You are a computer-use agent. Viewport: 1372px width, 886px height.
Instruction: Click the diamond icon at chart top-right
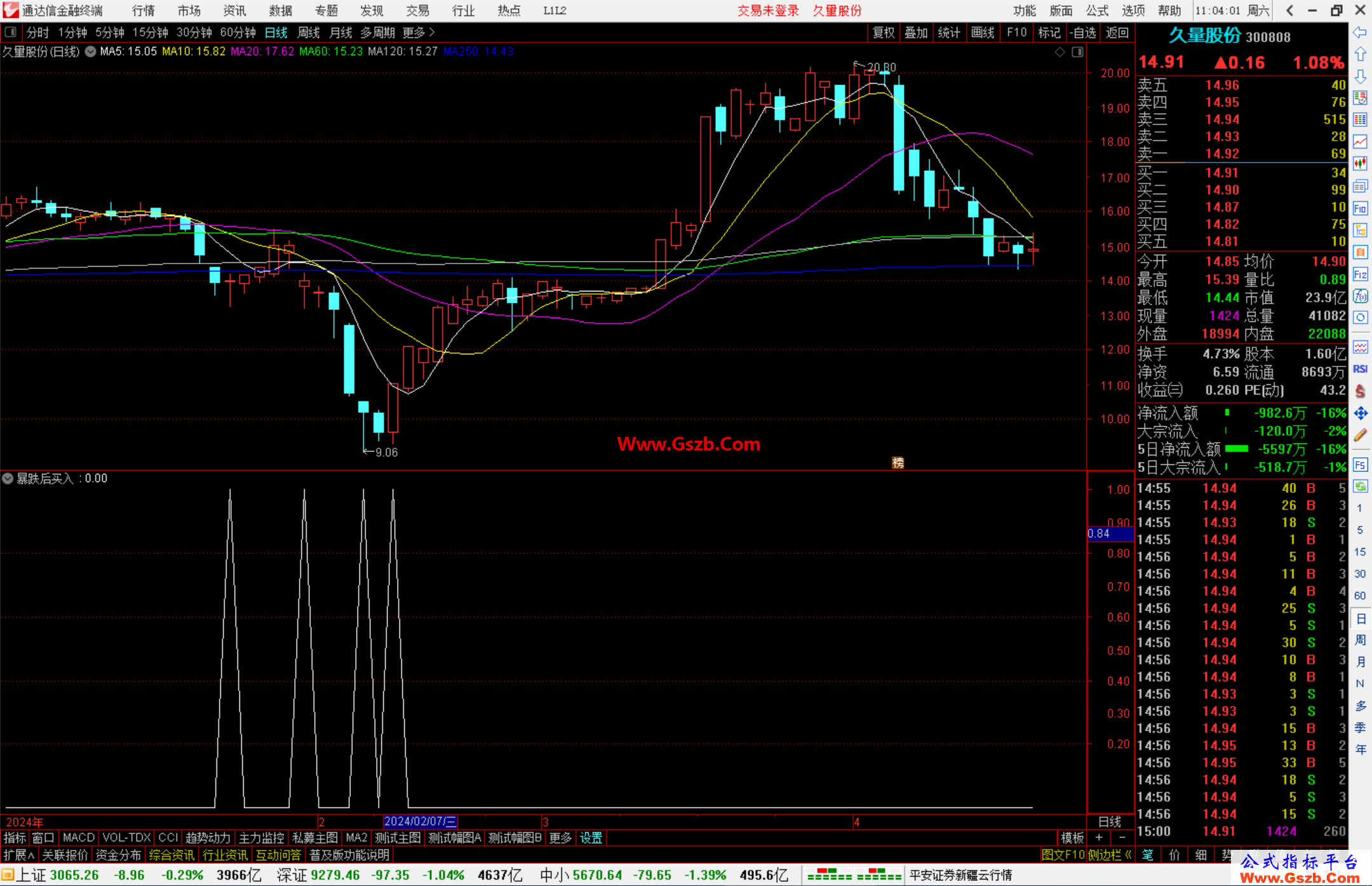coord(1059,52)
